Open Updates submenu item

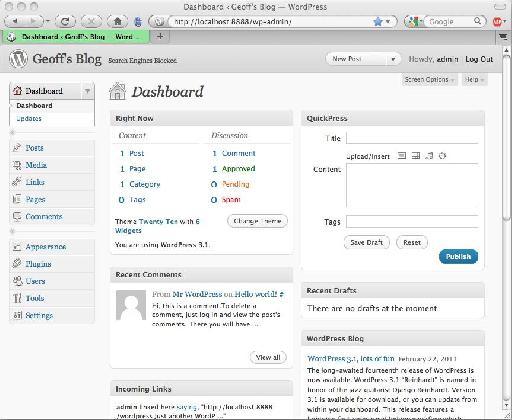point(29,119)
